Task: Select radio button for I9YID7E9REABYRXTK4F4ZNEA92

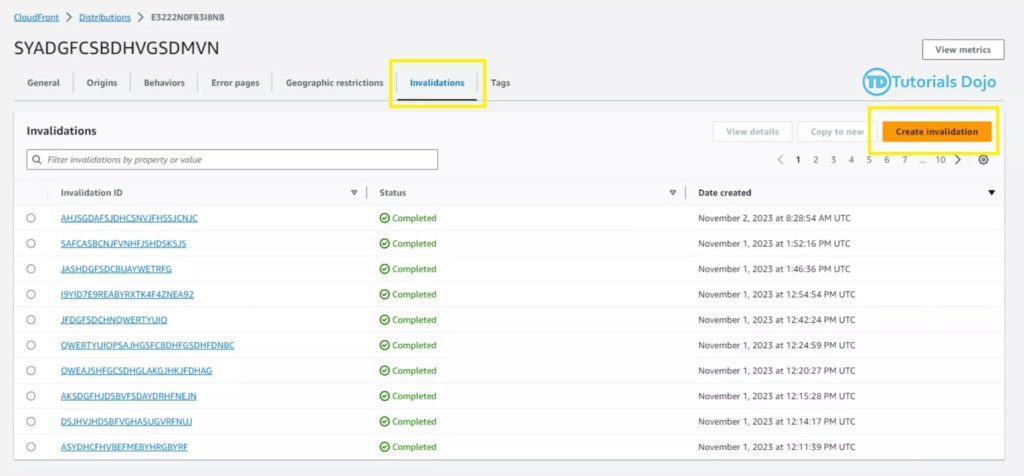Action: 31,295
